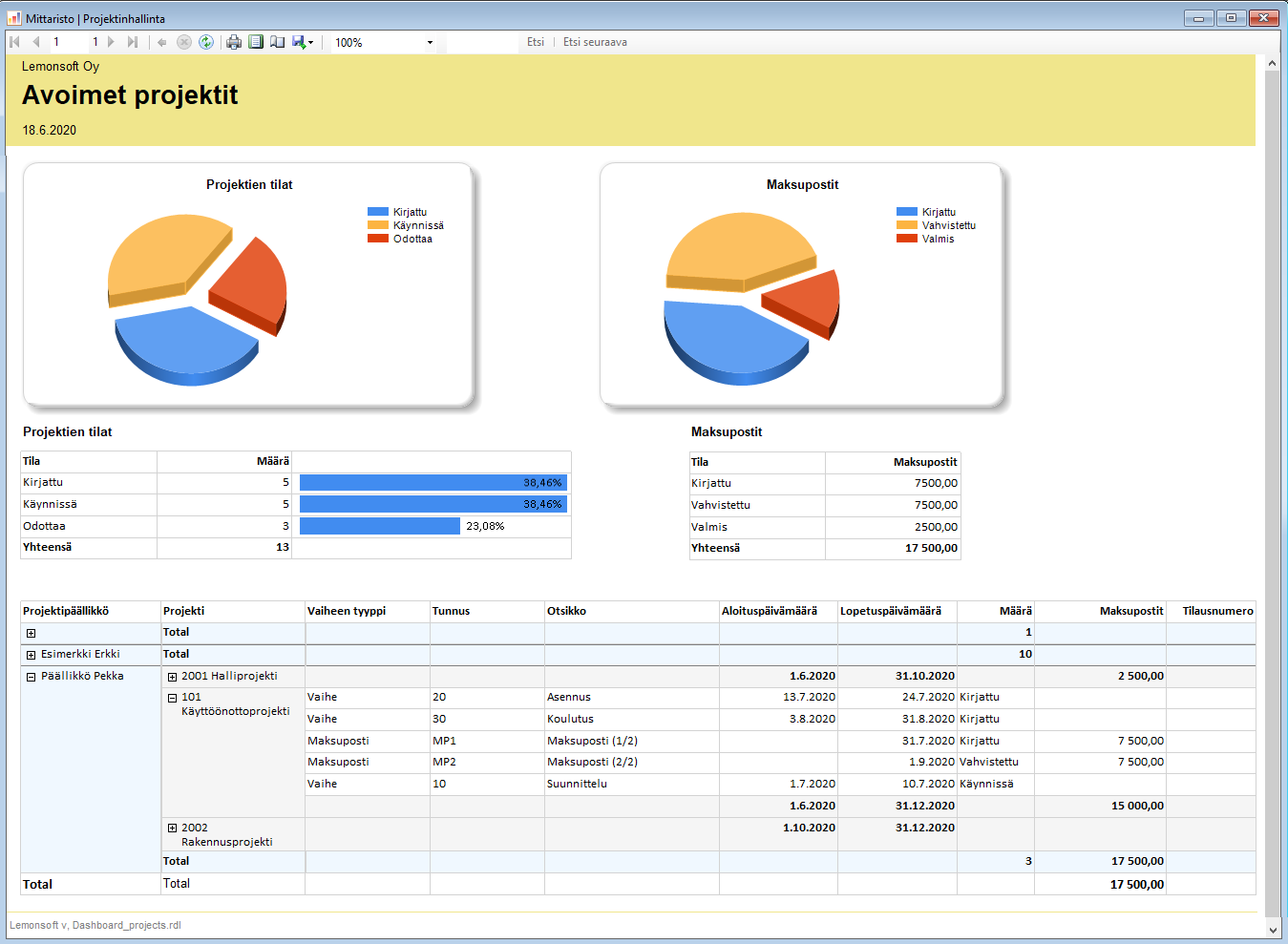Open the 100% zoom combo box

pyautogui.click(x=384, y=42)
